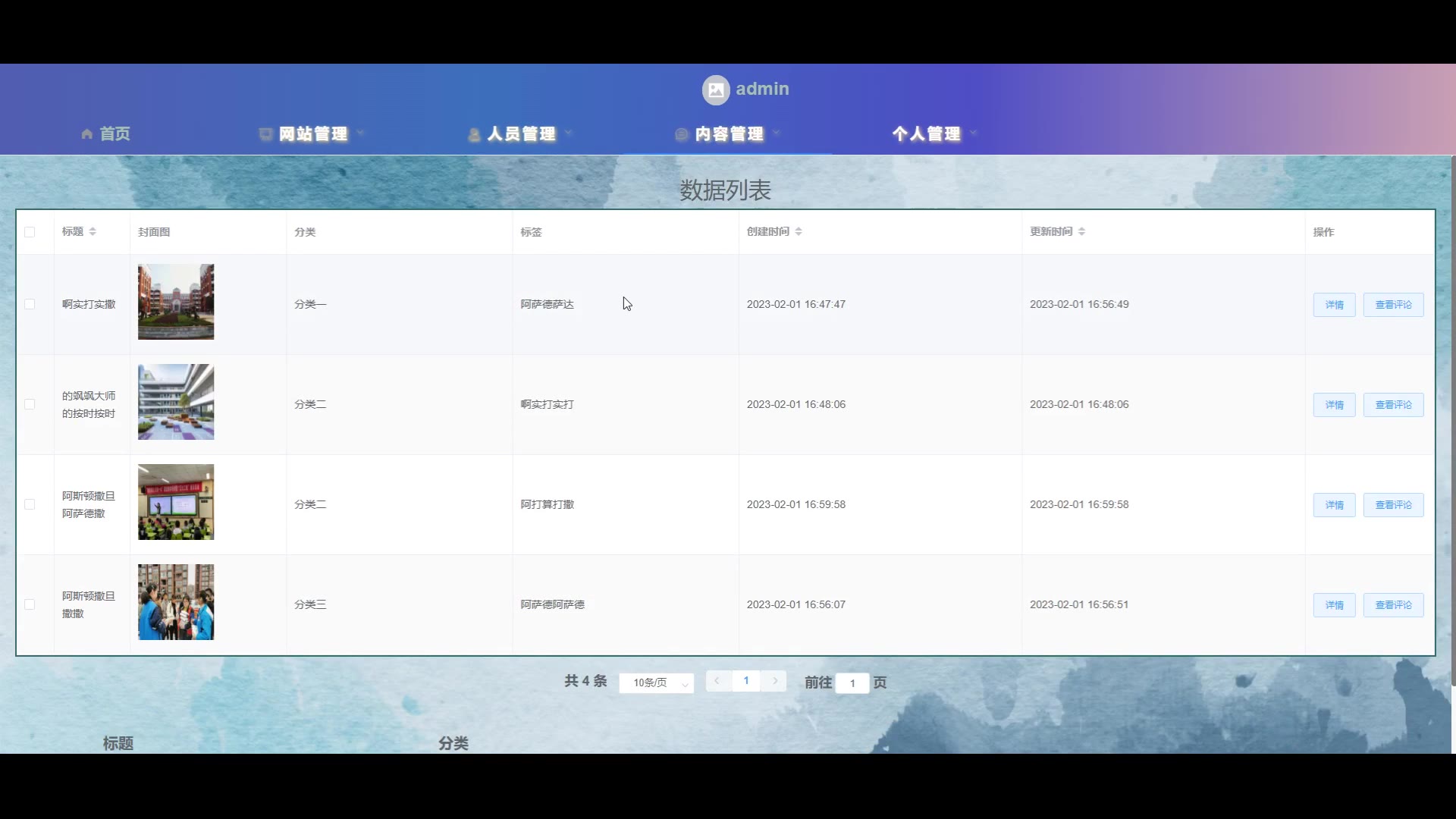Click the home icon beside 首页

(x=87, y=134)
